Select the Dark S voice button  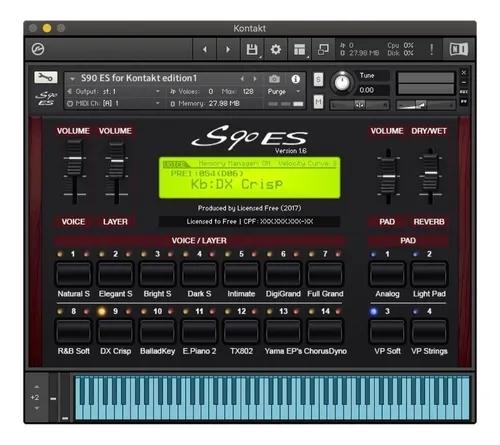[x=199, y=274]
